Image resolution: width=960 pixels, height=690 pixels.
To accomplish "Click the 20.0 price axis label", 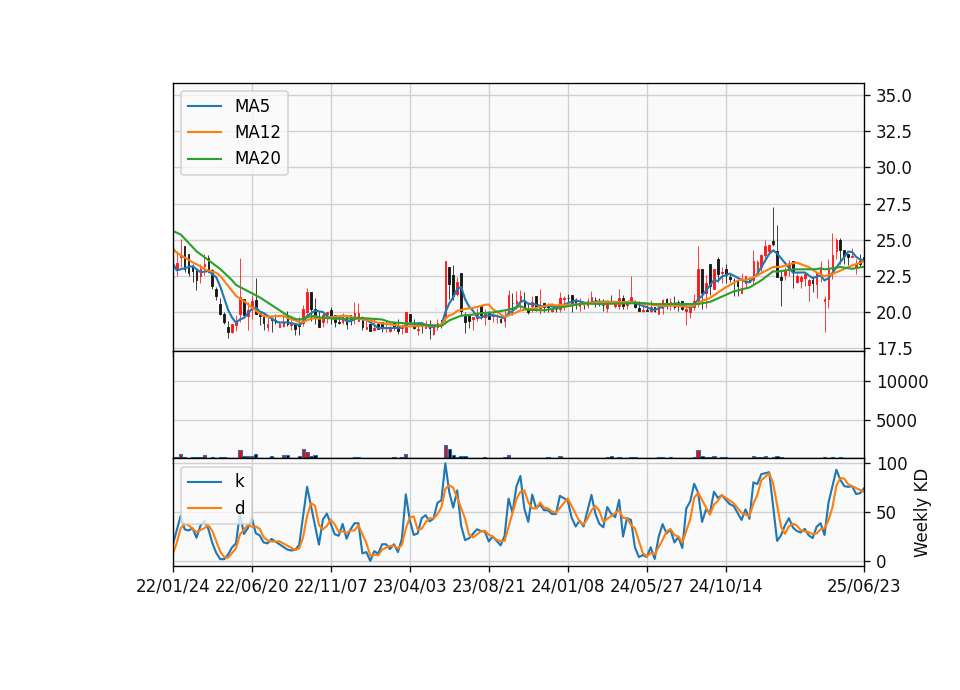I will [x=894, y=313].
